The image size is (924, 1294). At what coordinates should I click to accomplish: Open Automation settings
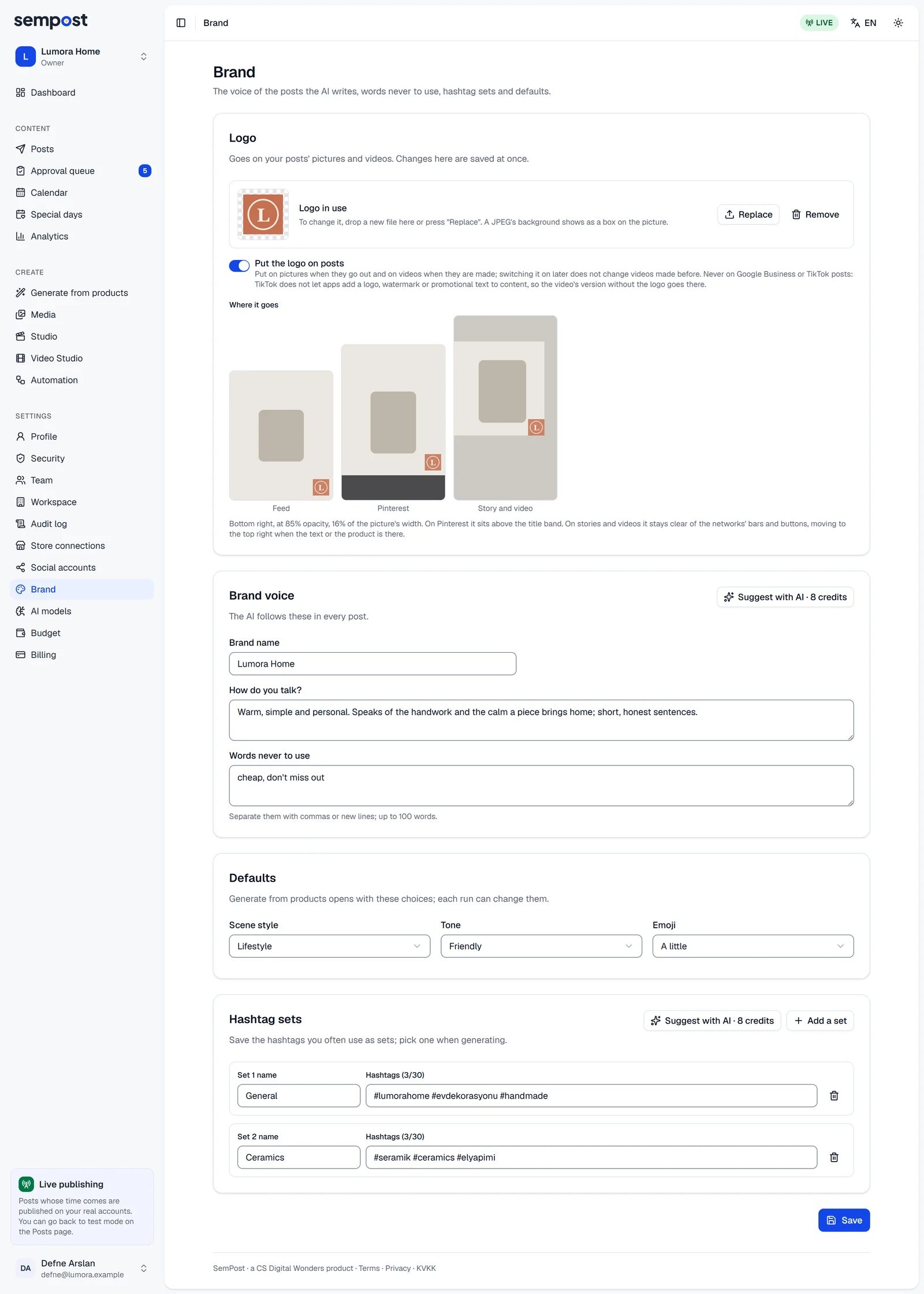(x=82, y=380)
